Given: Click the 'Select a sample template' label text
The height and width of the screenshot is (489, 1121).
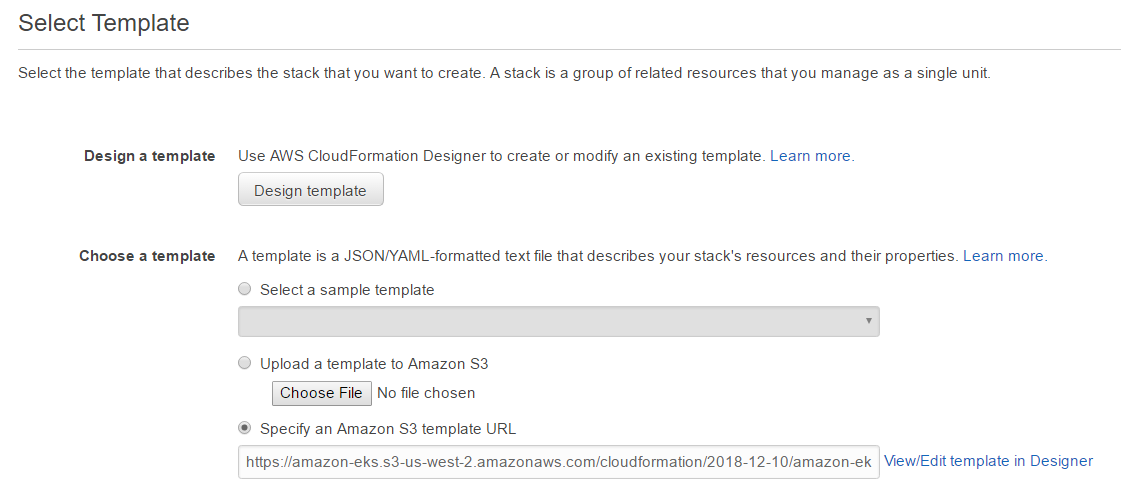Looking at the screenshot, I should pyautogui.click(x=347, y=290).
